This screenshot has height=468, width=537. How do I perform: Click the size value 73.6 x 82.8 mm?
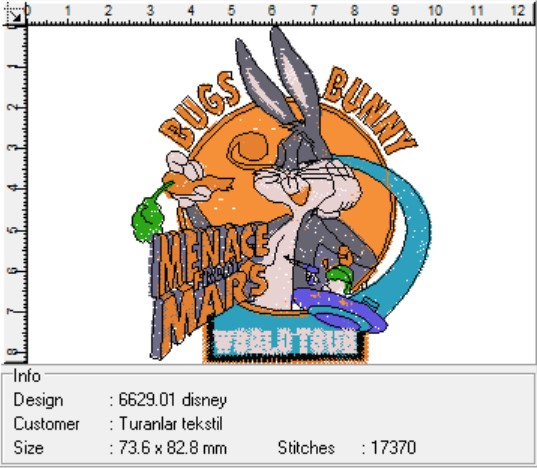173,448
